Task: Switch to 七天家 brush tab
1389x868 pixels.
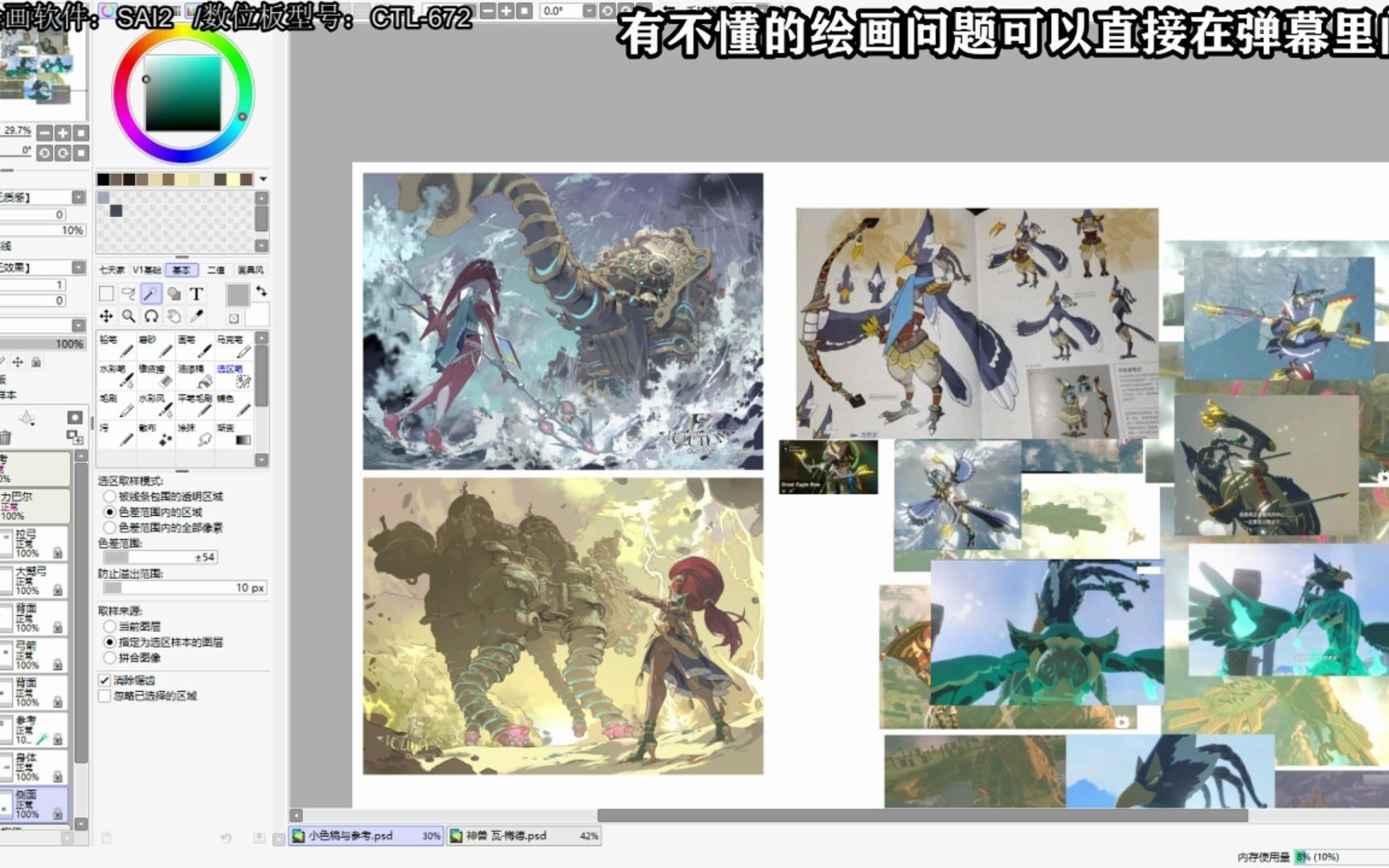Action: 112,270
